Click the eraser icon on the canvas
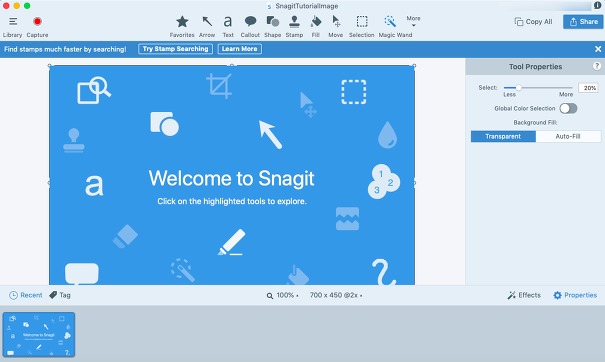Screen dimensions: 605x362 [x=125, y=236]
